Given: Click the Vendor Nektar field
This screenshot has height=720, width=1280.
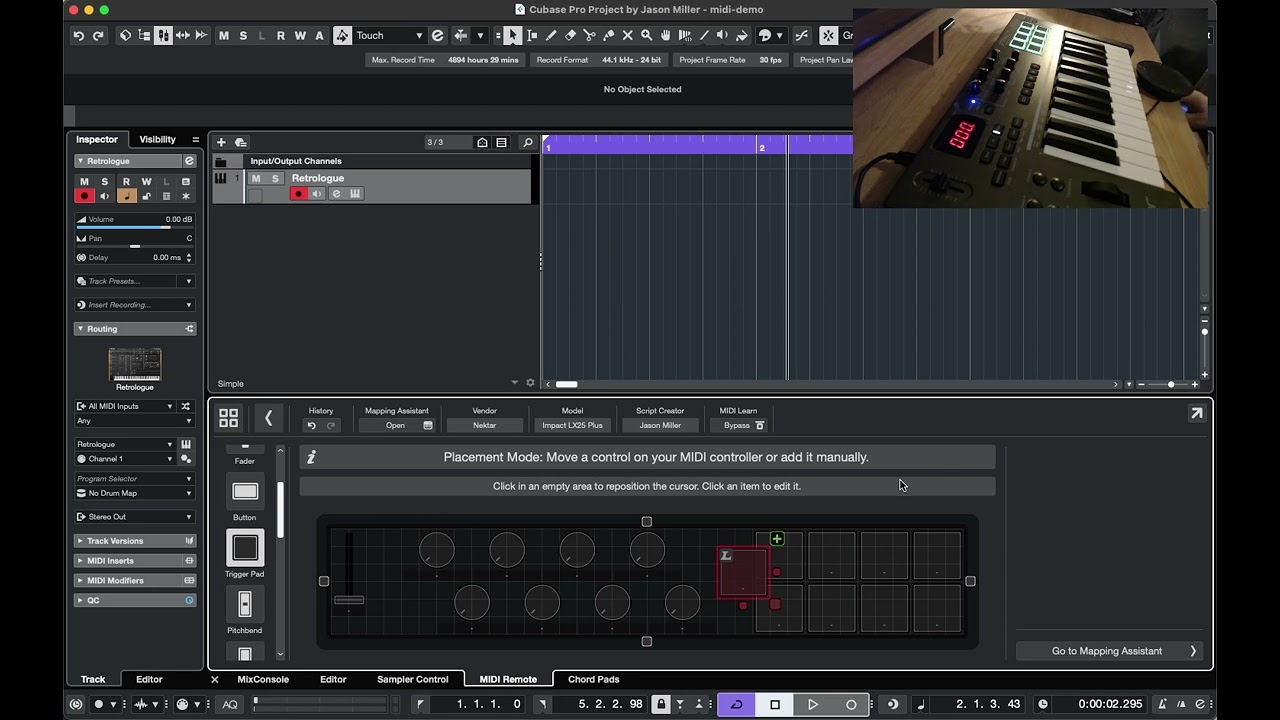Looking at the screenshot, I should [x=484, y=425].
